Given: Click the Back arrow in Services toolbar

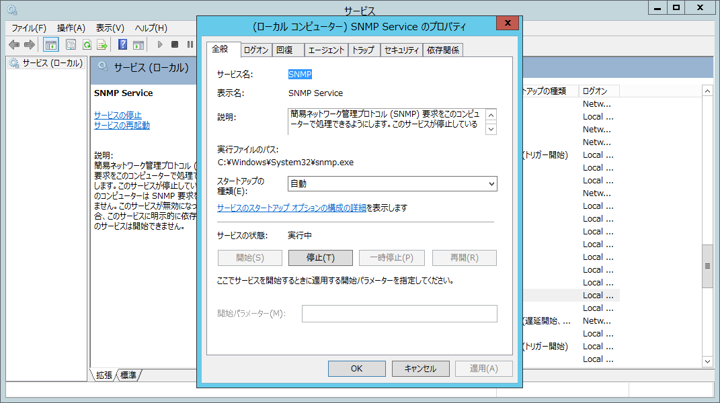Looking at the screenshot, I should click(x=14, y=45).
